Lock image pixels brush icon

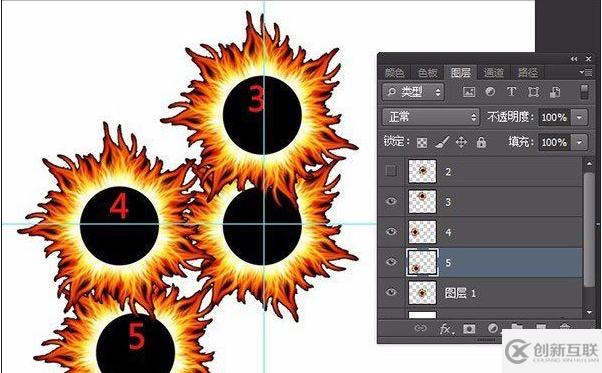(442, 142)
